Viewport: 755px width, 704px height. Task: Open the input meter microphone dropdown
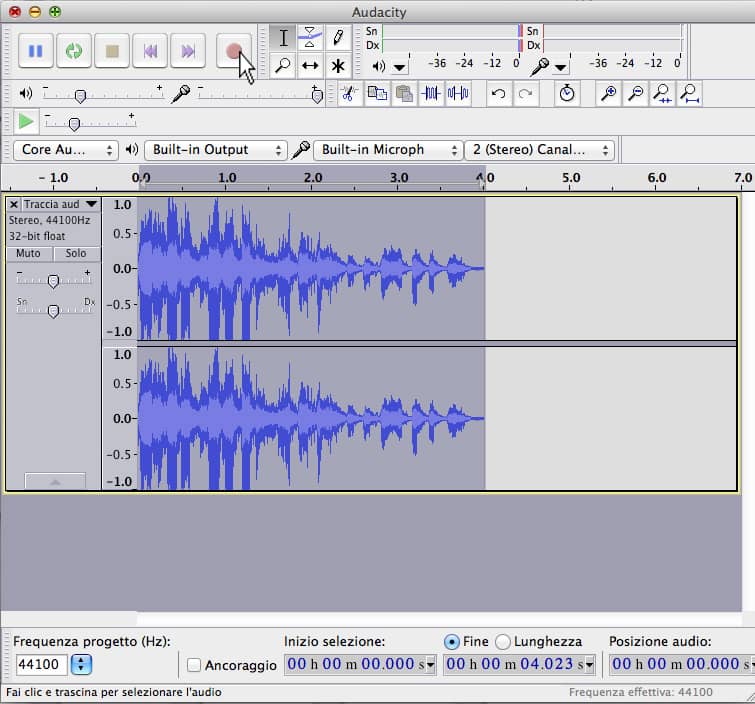coord(560,67)
